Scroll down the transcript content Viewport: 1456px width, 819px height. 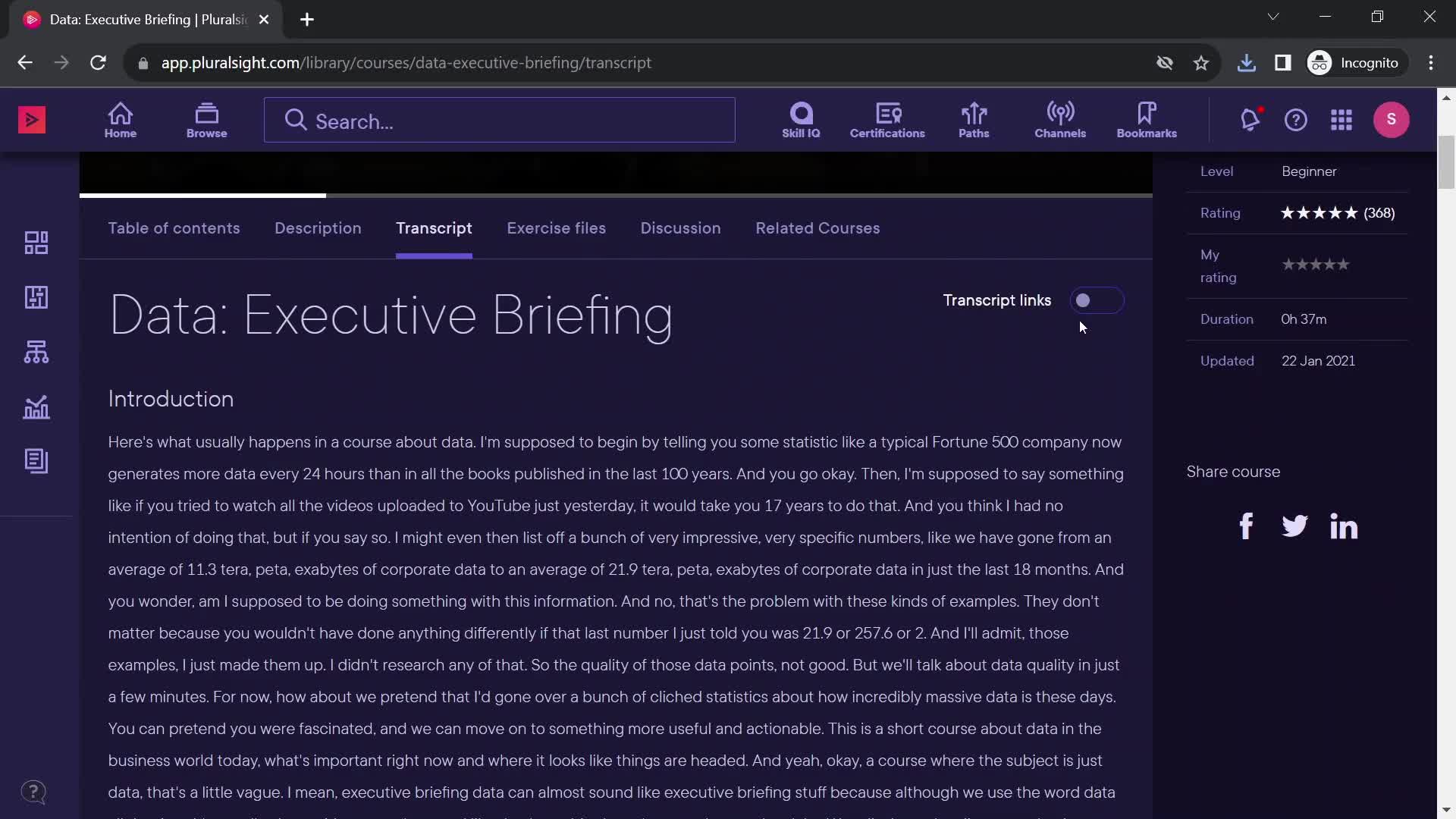click(x=617, y=600)
